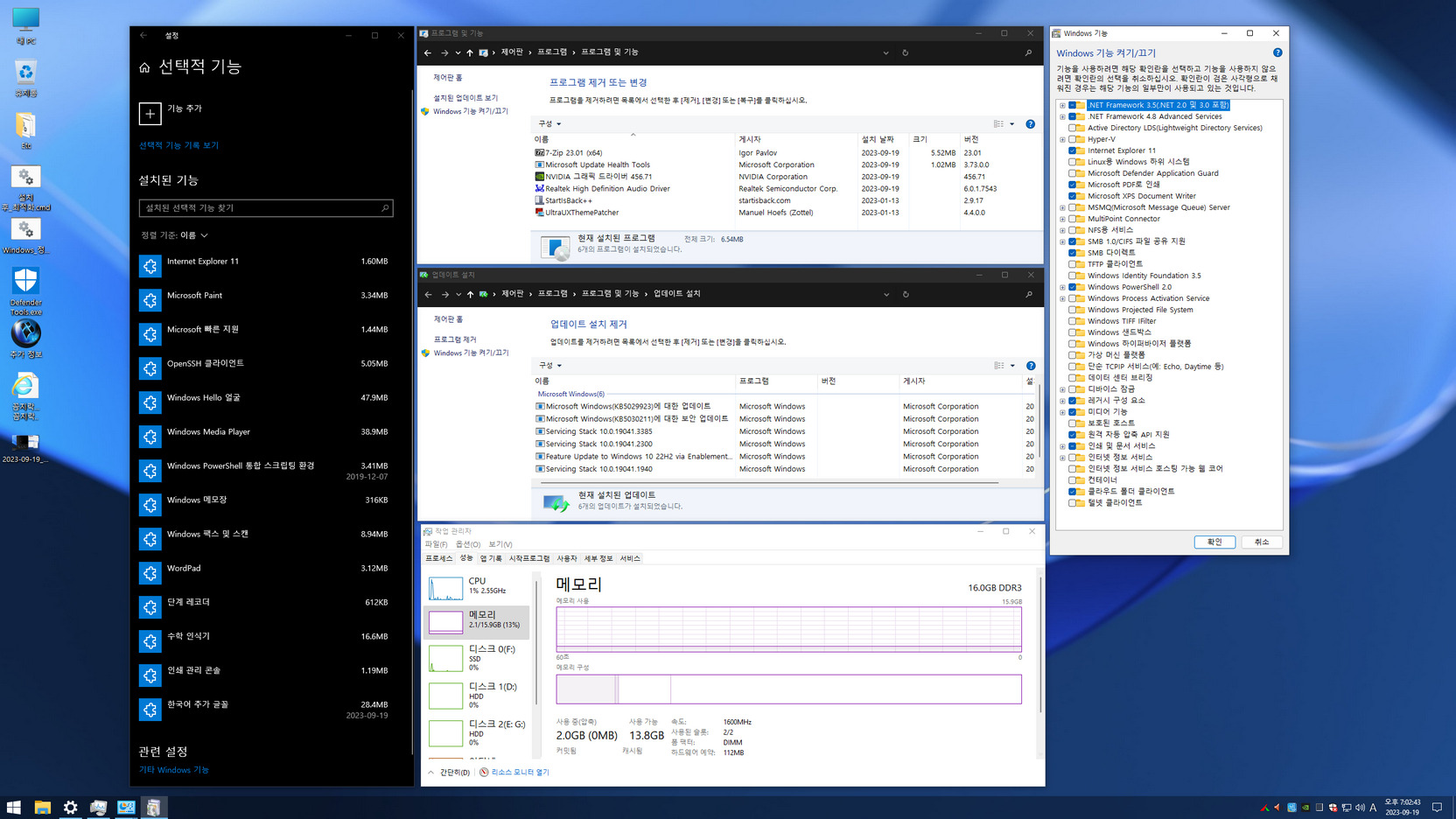This screenshot has width=1456, height=819.
Task: Click the Internet Explorer 11 feature icon
Action: 150,266
